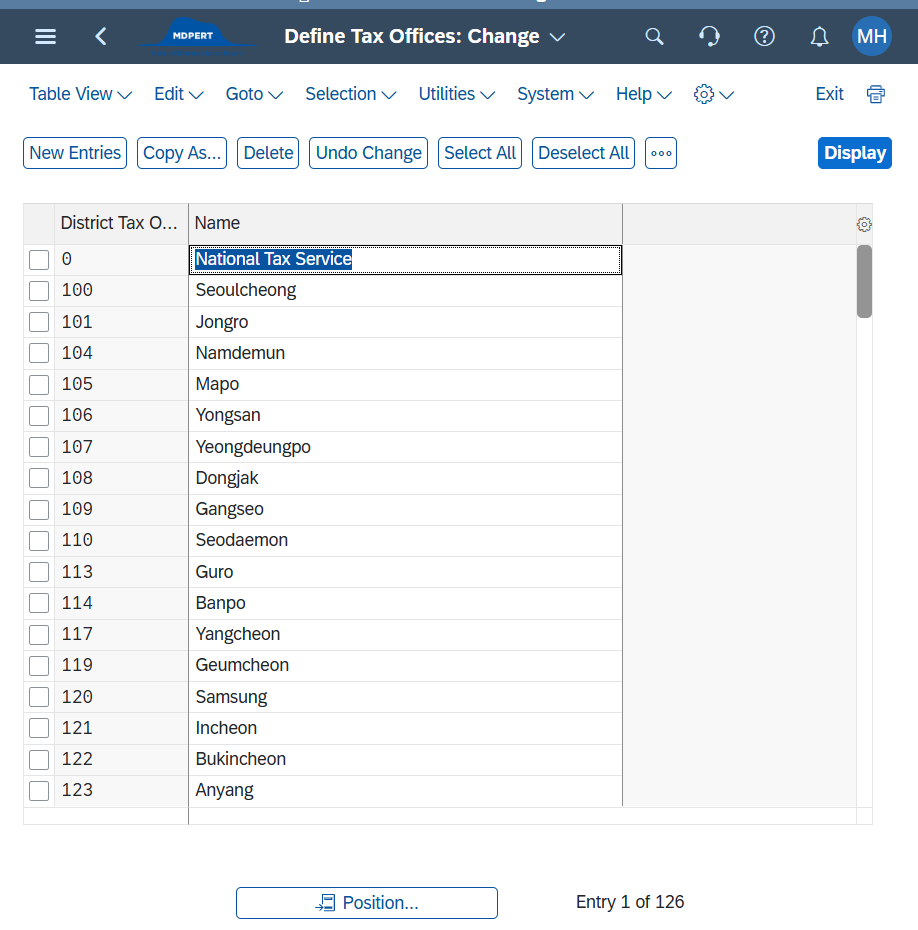Viewport: 918px width, 930px height.
Task: Open the gear settings menu in menubar
Action: click(x=713, y=94)
